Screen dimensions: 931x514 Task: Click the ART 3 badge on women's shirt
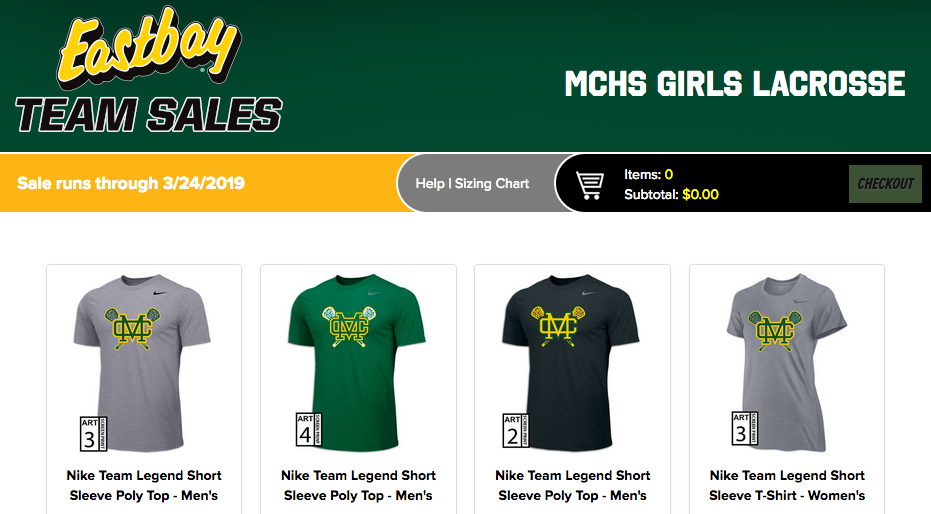click(x=745, y=429)
